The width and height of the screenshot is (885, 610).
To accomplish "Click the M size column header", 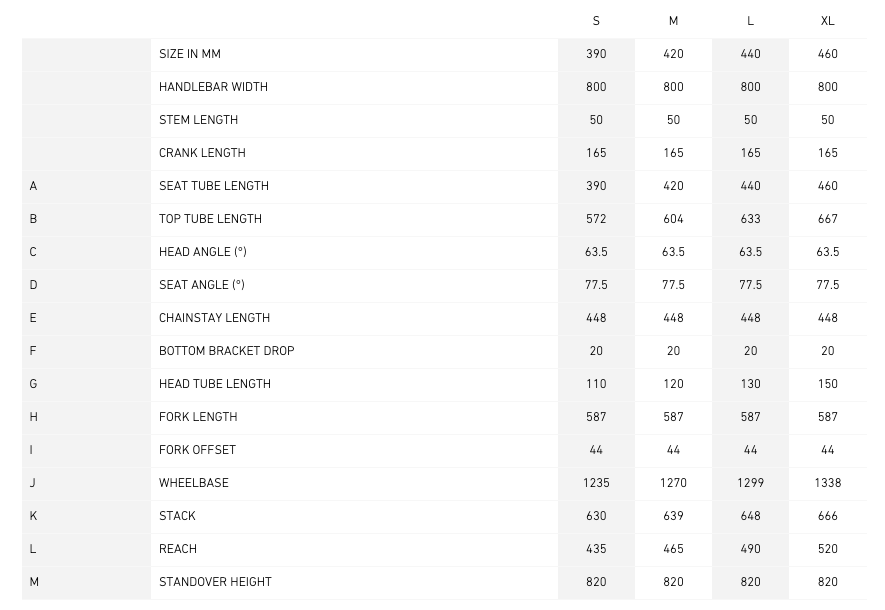I will pyautogui.click(x=673, y=21).
